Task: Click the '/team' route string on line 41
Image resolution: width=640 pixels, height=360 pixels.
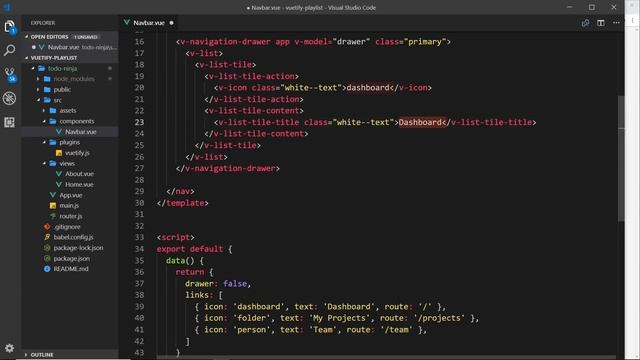Action: click(x=396, y=329)
